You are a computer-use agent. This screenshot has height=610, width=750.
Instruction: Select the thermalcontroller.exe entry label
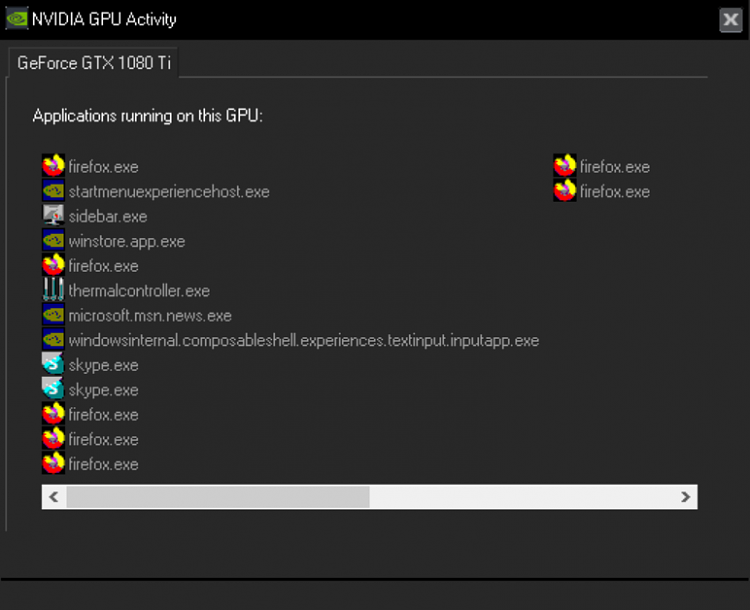(139, 291)
